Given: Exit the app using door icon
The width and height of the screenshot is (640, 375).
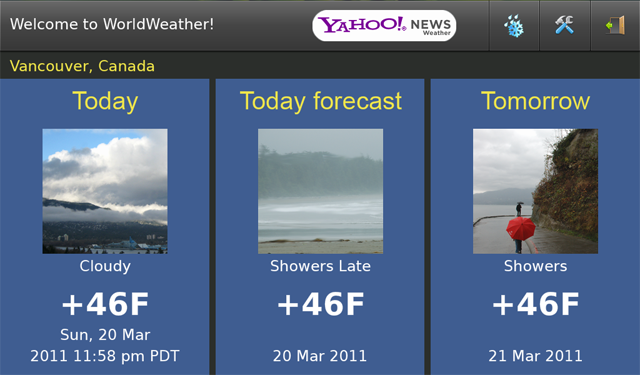Looking at the screenshot, I should click(616, 25).
